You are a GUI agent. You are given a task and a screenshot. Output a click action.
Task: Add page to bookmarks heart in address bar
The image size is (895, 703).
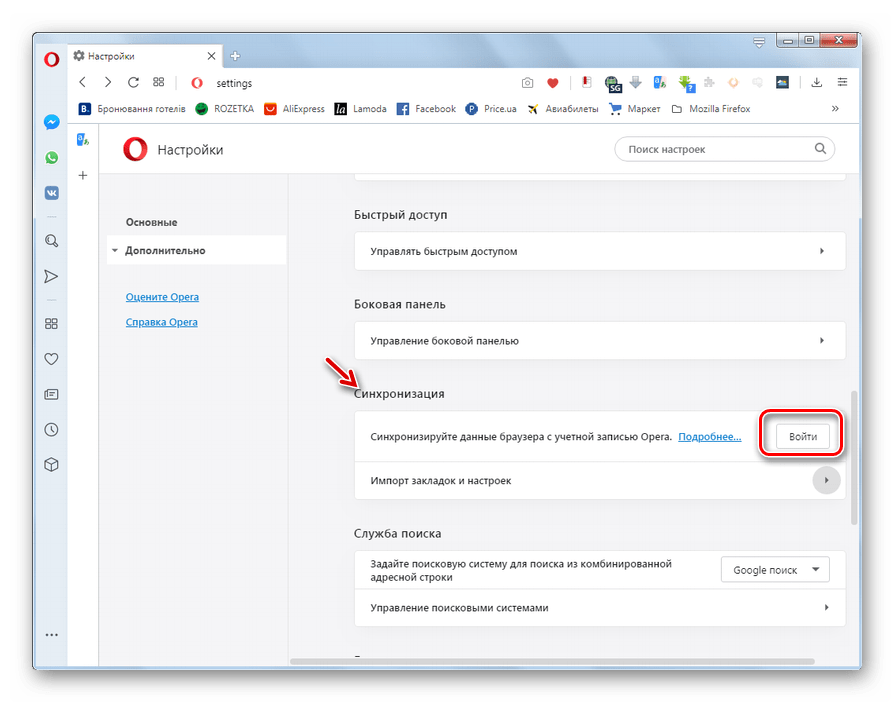(552, 83)
